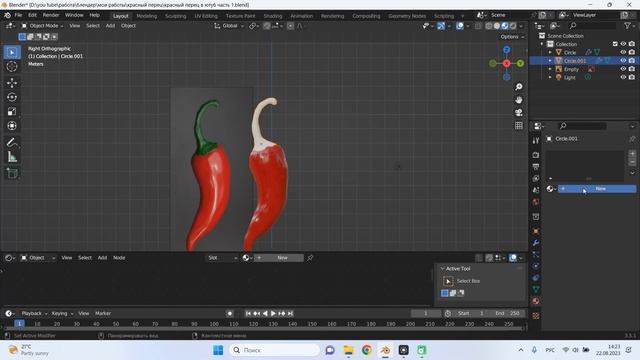Select the Select Box tool in the toolbar
The image size is (640, 360).
(12, 52)
